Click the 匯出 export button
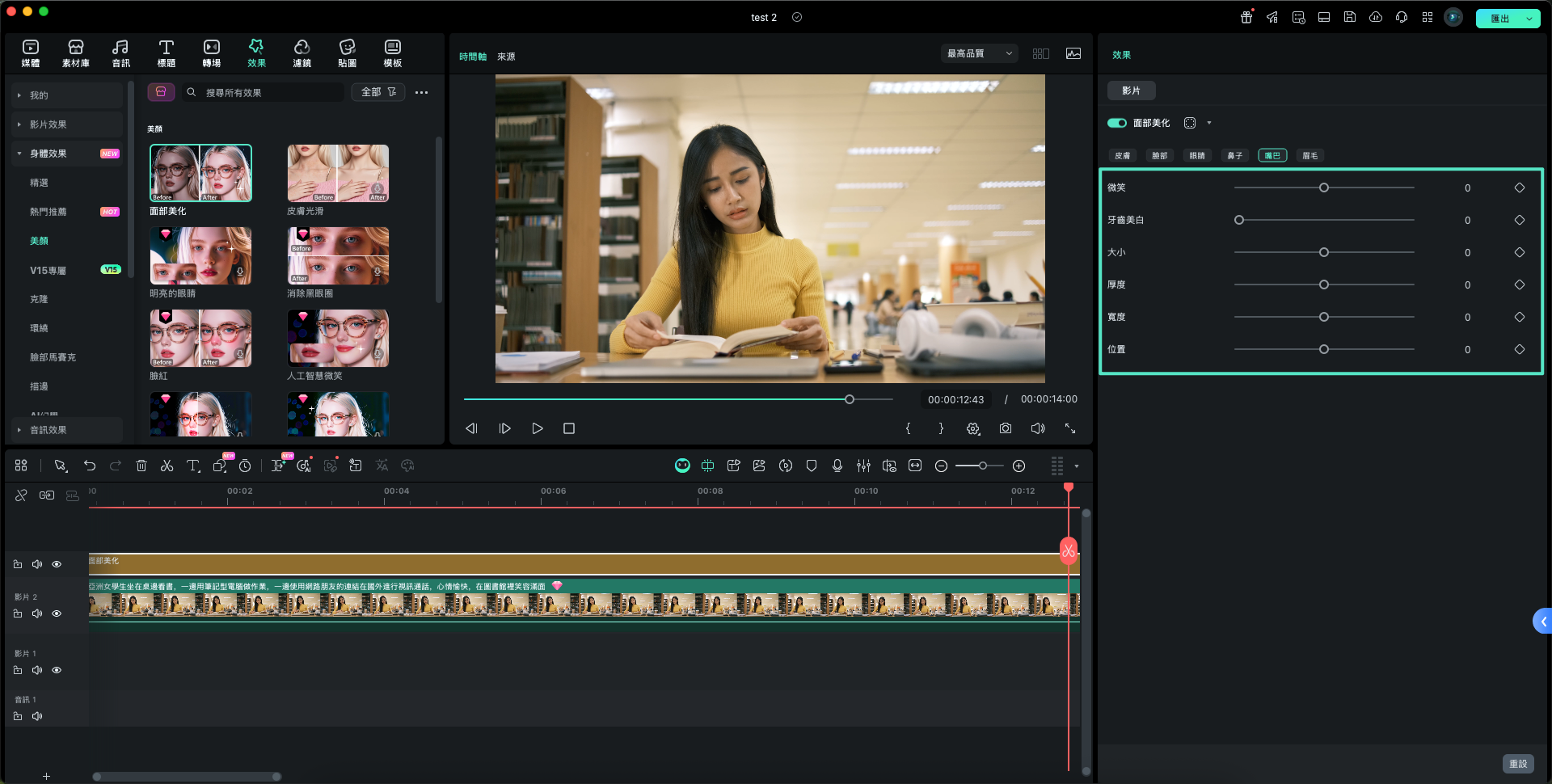1552x784 pixels. pyautogui.click(x=1499, y=18)
